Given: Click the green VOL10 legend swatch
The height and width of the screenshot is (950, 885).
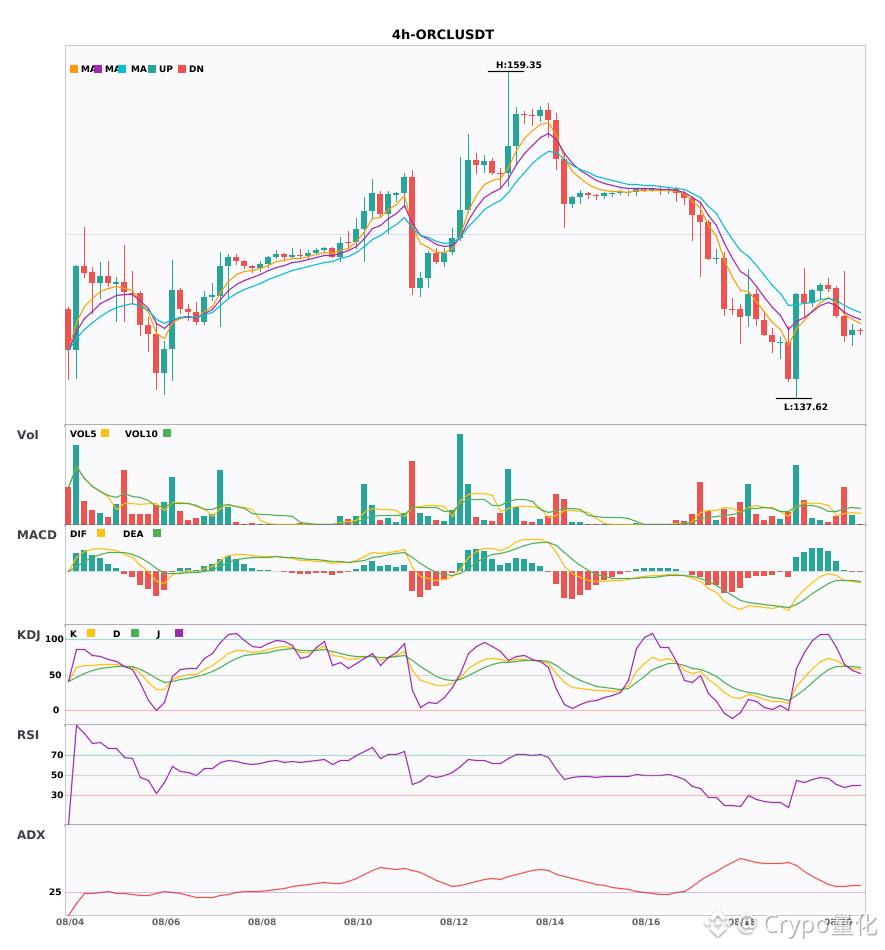Looking at the screenshot, I should click(x=167, y=433).
